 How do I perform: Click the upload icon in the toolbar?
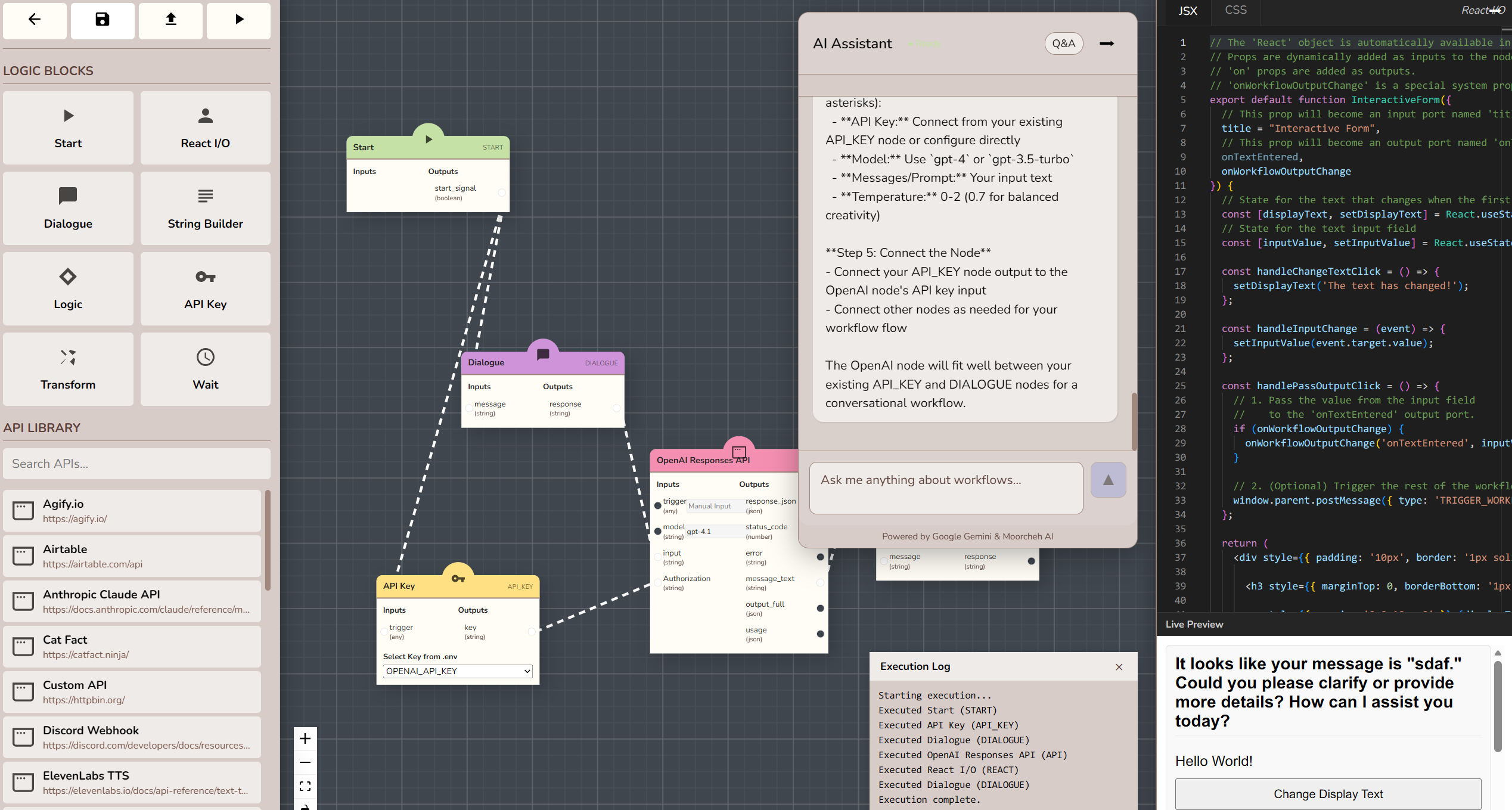(x=170, y=20)
